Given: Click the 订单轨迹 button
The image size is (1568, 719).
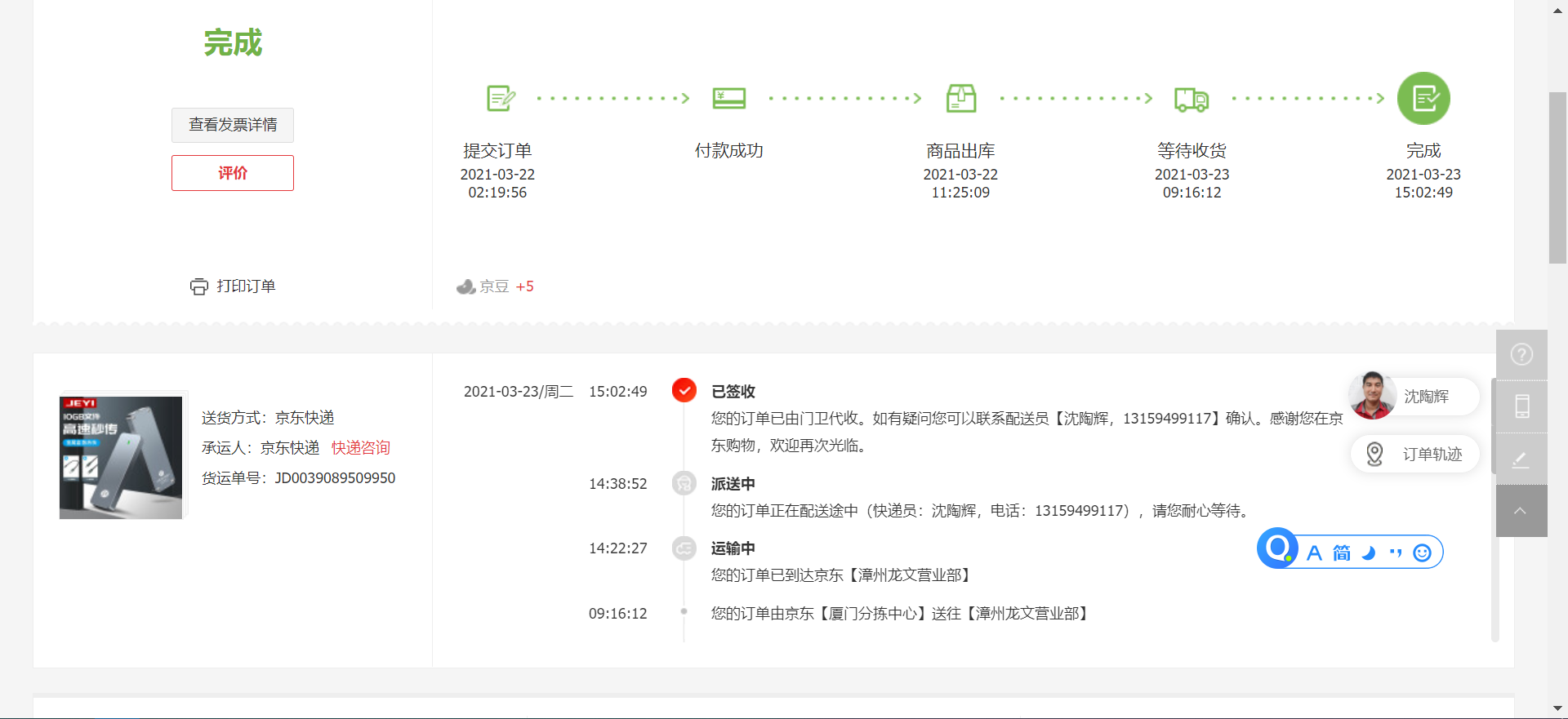Looking at the screenshot, I should pos(1415,454).
